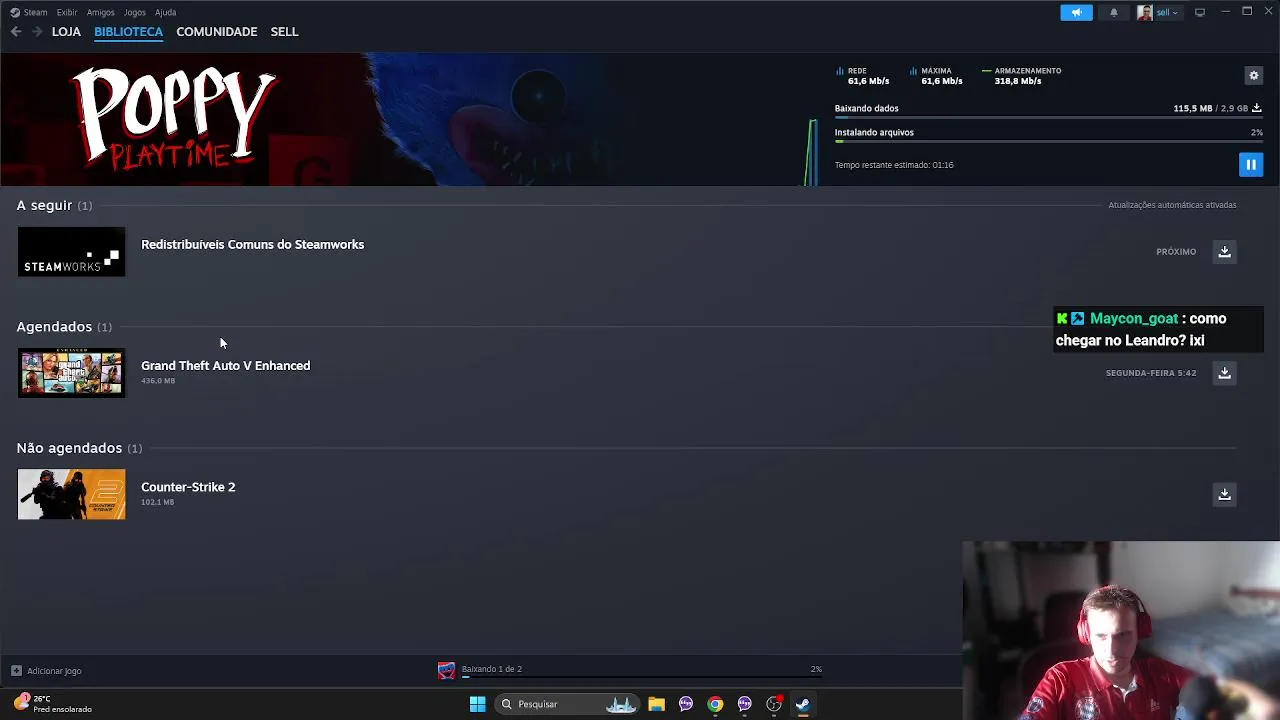The image size is (1280, 720).
Task: Click the Steam icon in the taskbar
Action: click(x=803, y=704)
